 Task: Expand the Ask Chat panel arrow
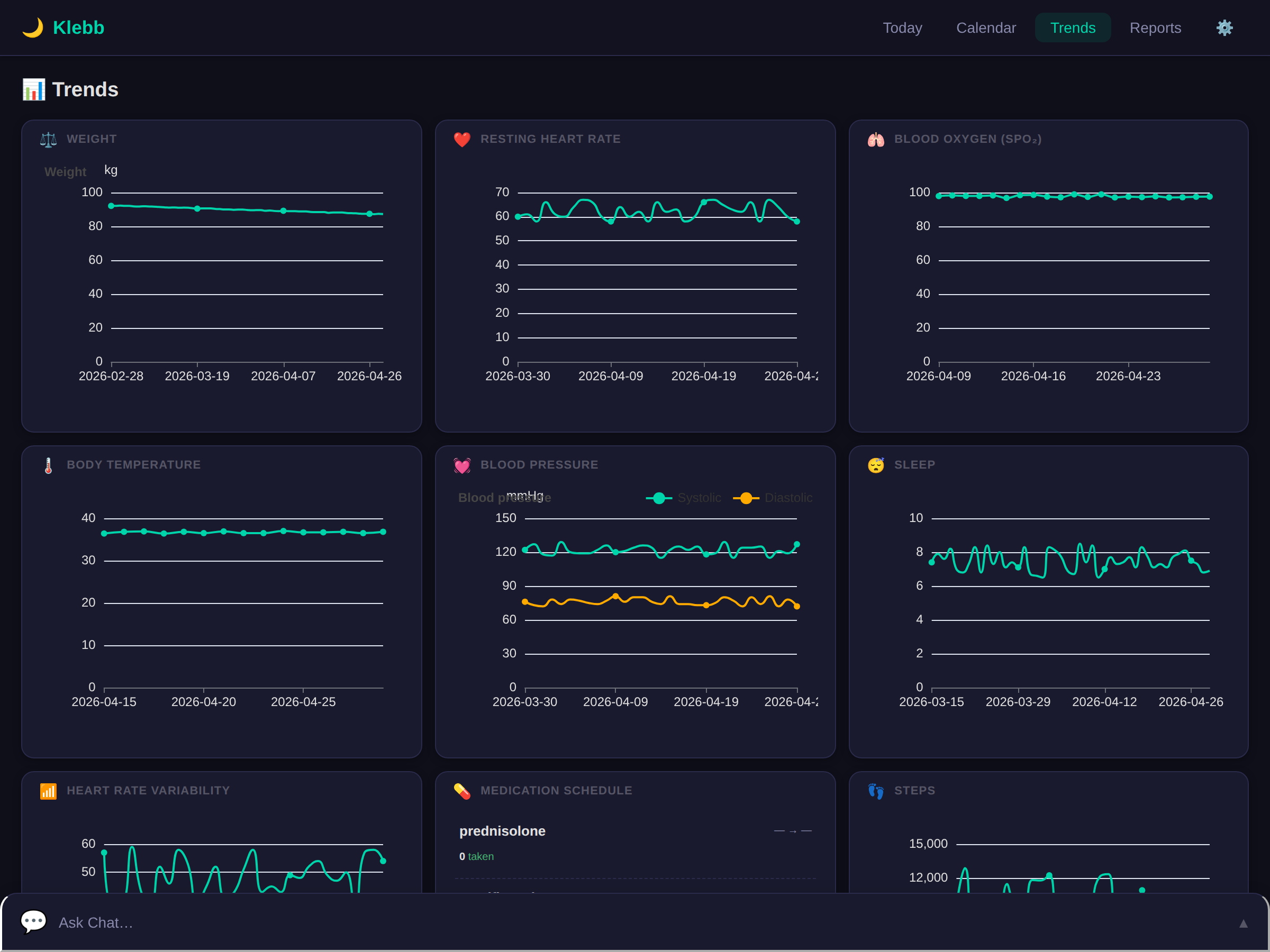click(1243, 923)
